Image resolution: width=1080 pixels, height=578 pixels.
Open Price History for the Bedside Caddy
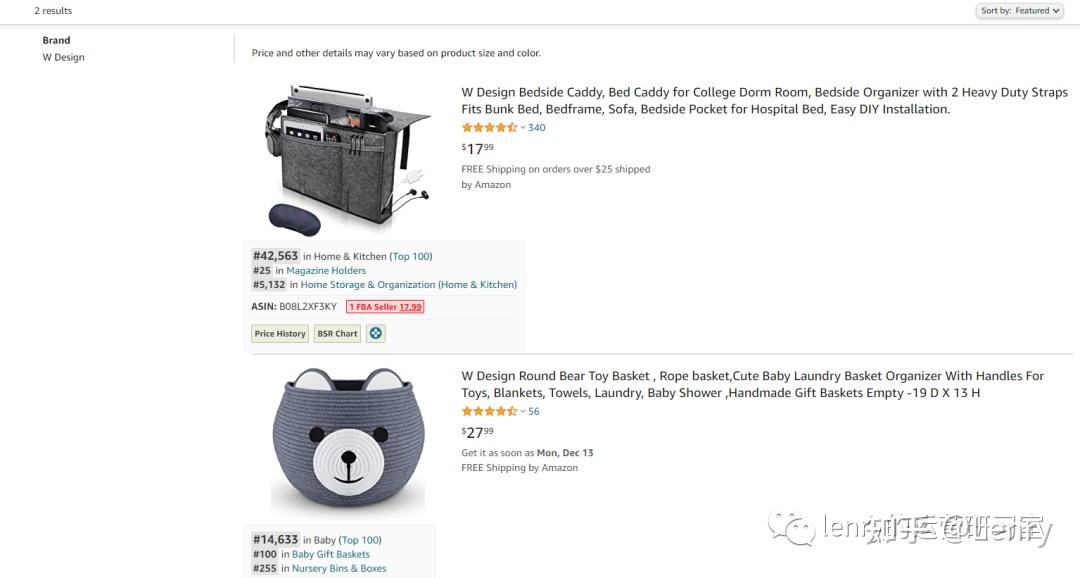pyautogui.click(x=280, y=333)
